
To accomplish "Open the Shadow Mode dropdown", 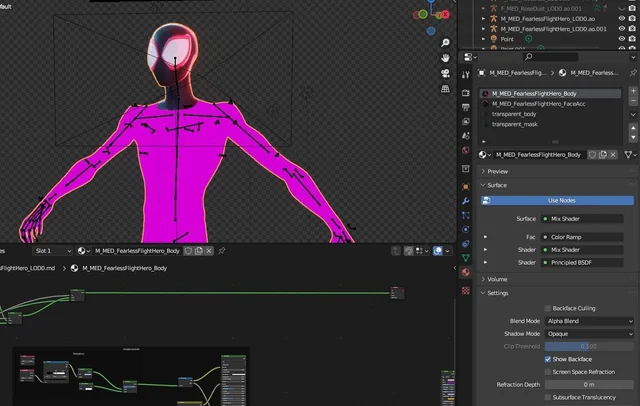I will (x=589, y=334).
